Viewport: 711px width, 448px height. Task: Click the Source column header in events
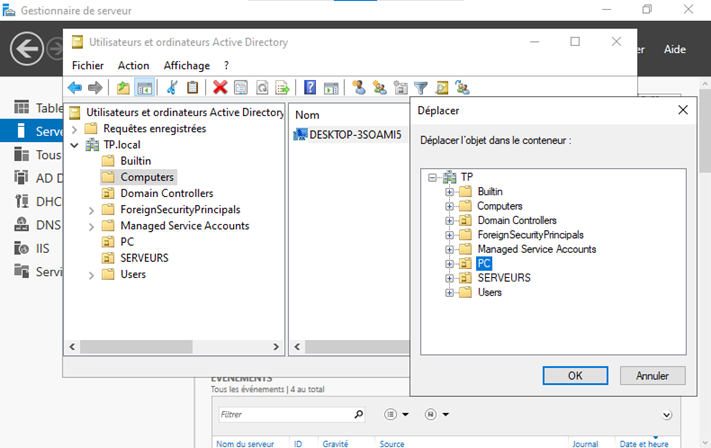392,443
